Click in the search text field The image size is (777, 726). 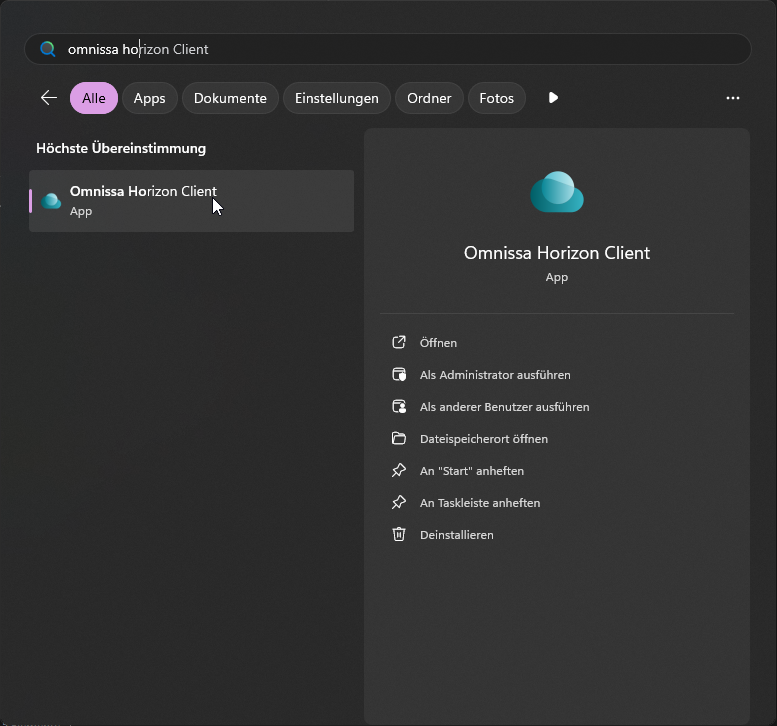click(400, 49)
